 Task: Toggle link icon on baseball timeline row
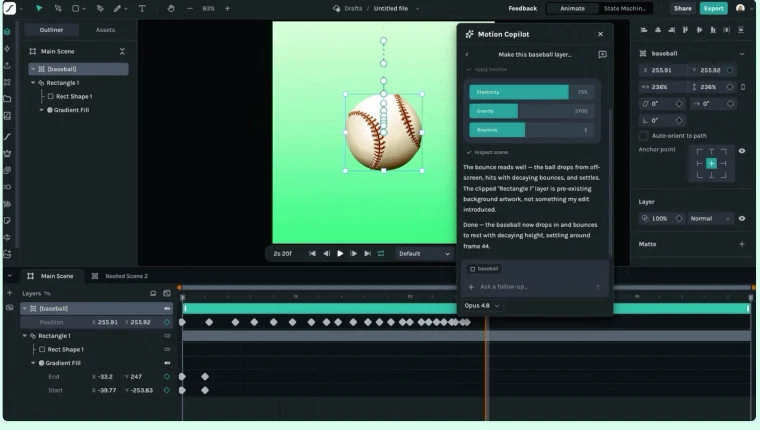click(x=167, y=309)
